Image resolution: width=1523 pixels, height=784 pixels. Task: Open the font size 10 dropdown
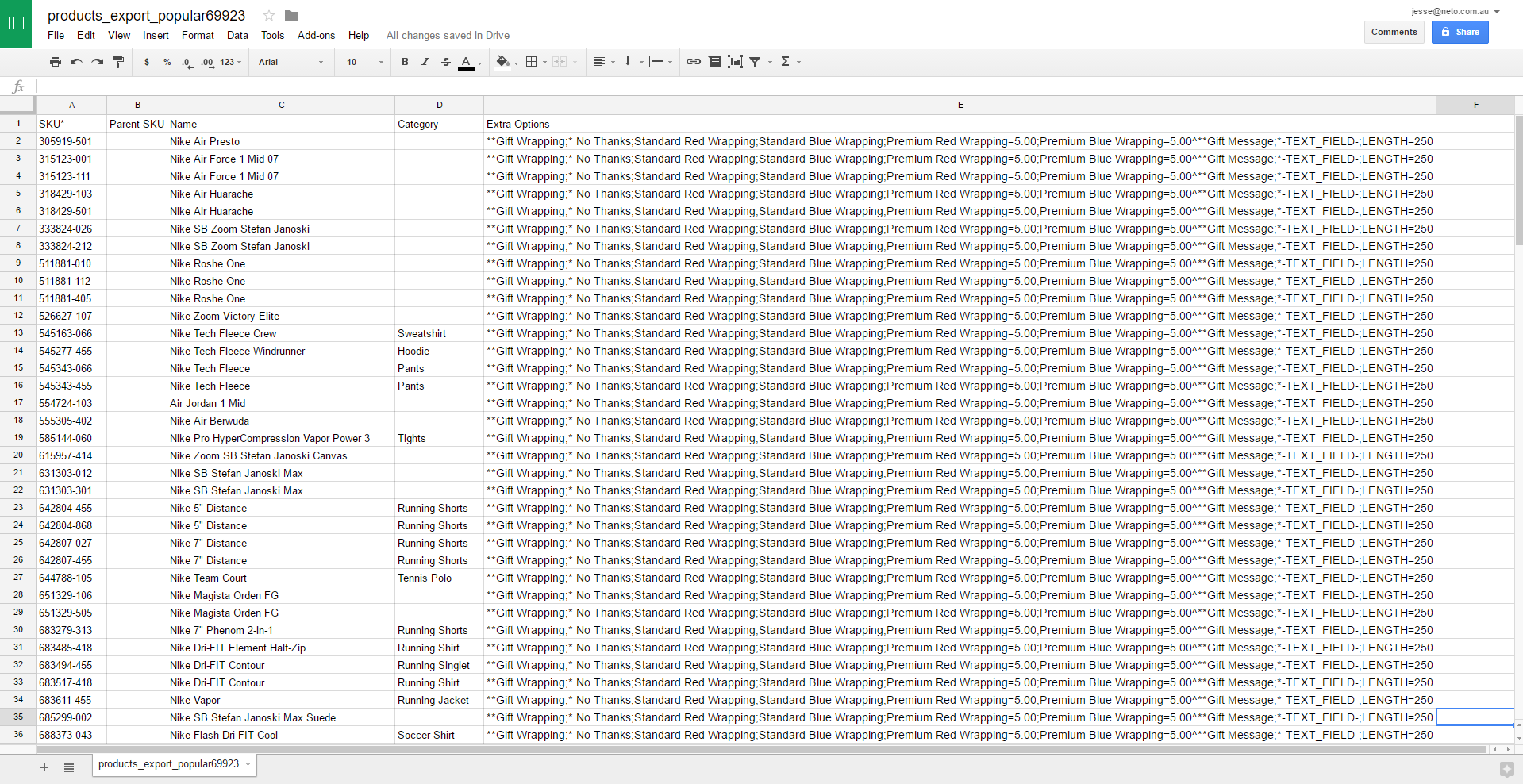[364, 62]
